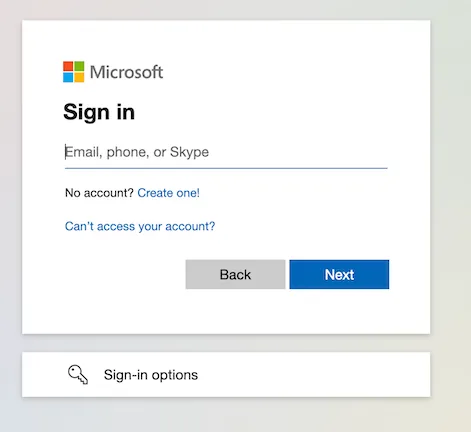Follow the Can't access your account? link
471x432 pixels.
140,226
